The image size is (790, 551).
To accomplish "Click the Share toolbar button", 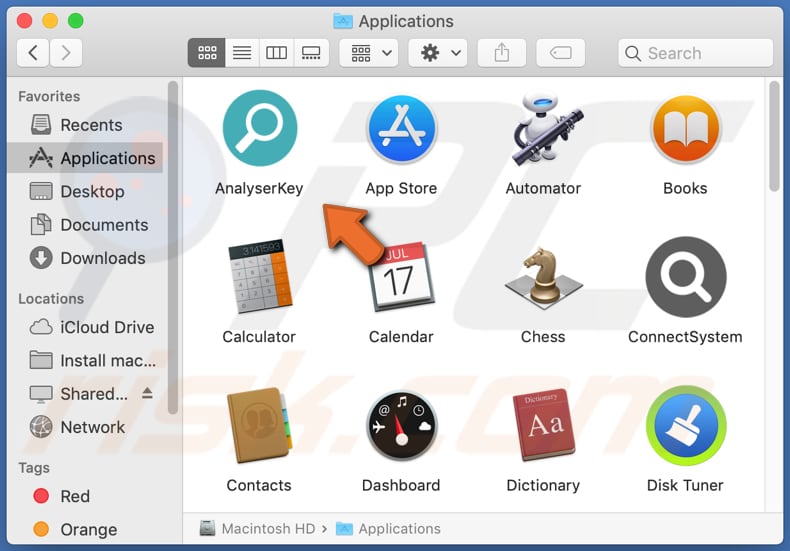I will coord(501,53).
